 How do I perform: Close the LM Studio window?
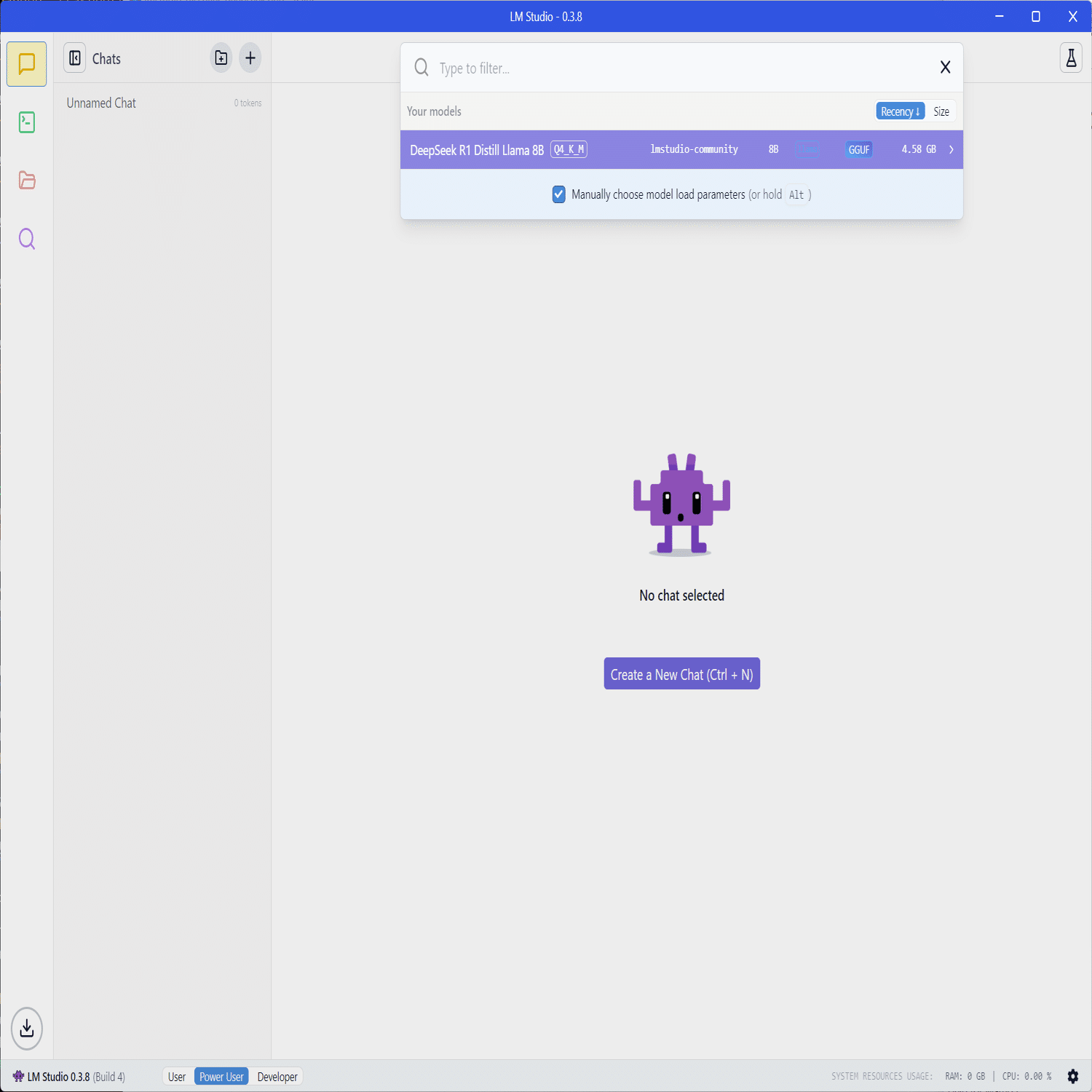[x=1073, y=16]
